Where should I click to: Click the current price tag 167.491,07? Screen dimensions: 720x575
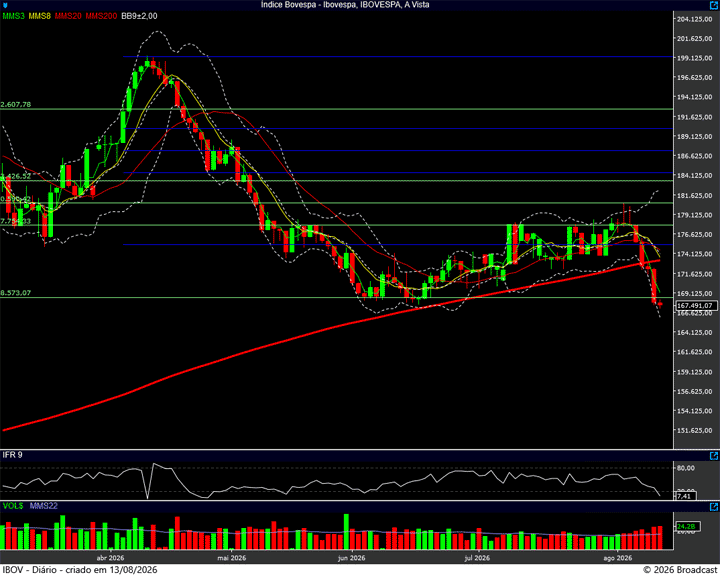coord(696,305)
